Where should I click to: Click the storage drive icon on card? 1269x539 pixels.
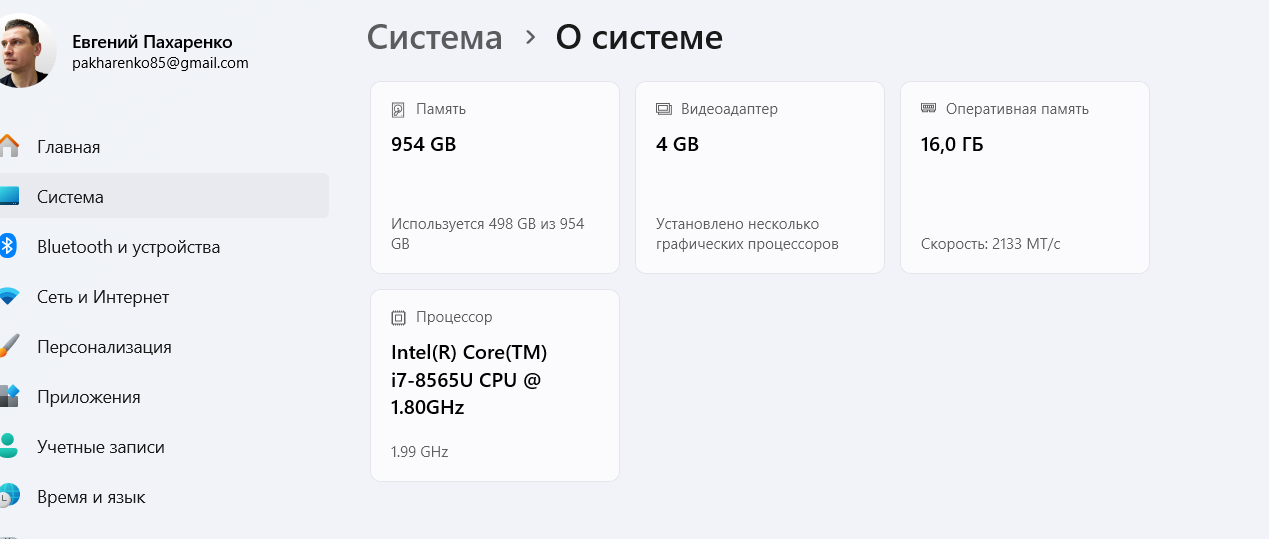(398, 109)
